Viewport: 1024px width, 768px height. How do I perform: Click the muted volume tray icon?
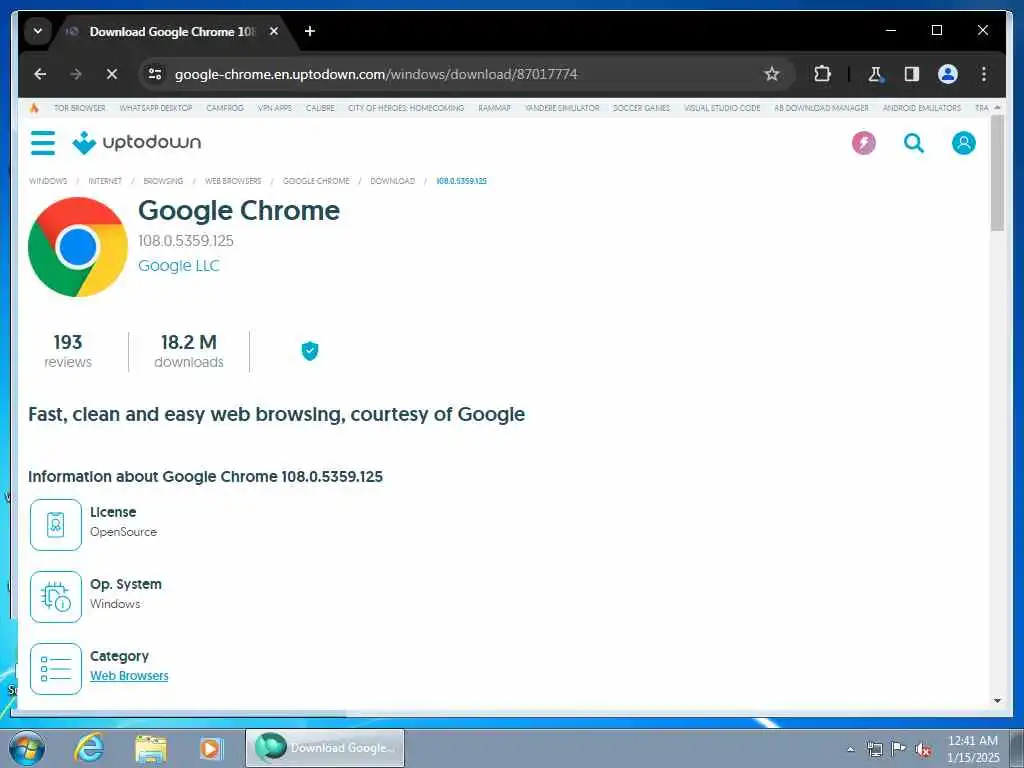click(923, 749)
